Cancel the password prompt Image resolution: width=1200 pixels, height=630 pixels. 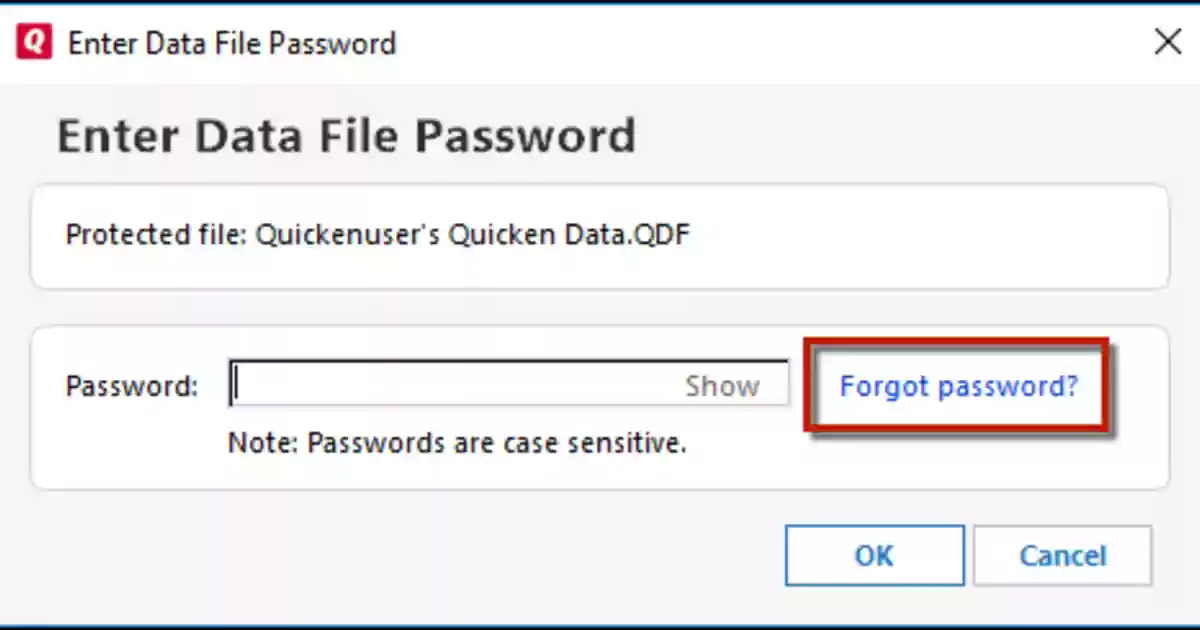coord(1062,556)
